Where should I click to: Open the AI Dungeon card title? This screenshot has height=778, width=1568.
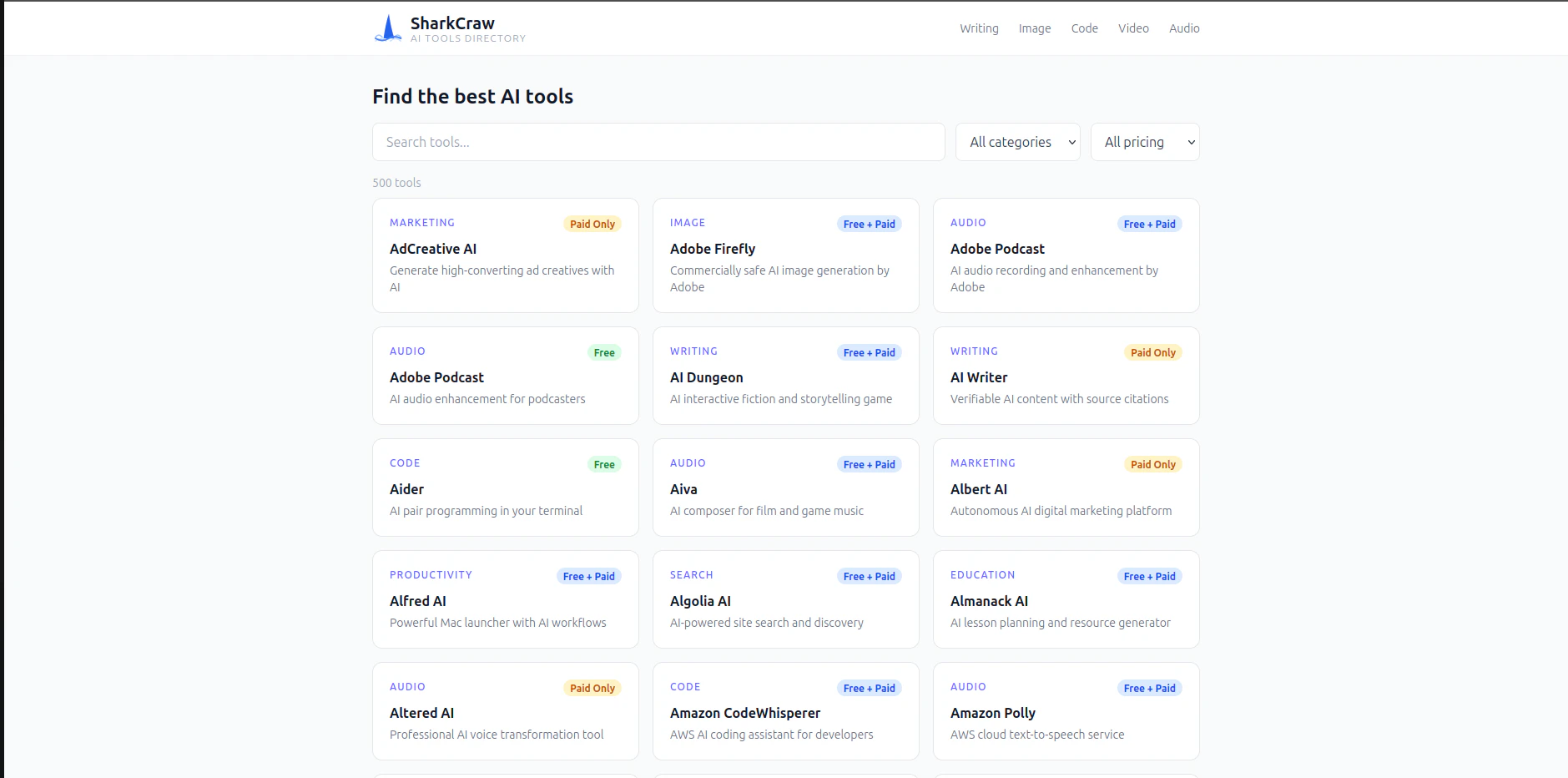pyautogui.click(x=706, y=377)
